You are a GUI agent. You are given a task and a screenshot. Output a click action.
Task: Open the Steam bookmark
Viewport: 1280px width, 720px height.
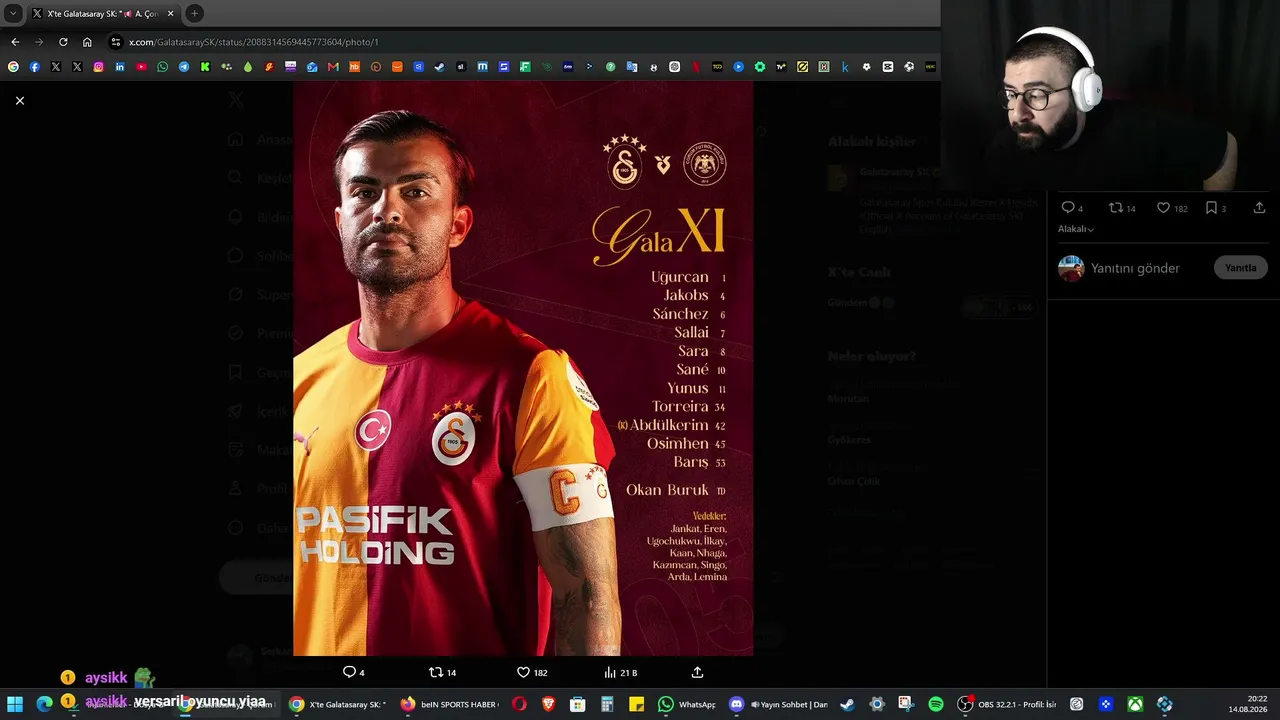(439, 67)
